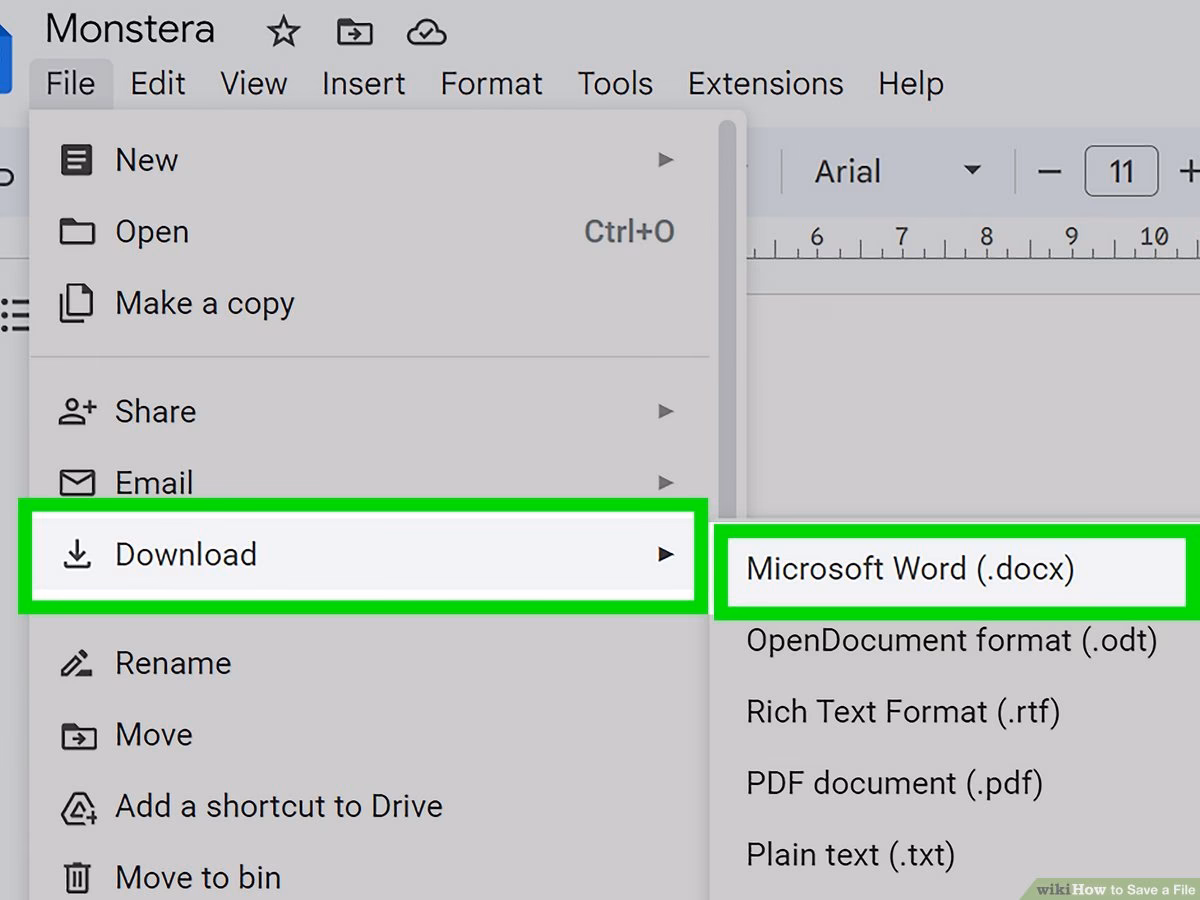Expand the Share submenu arrow

point(666,411)
